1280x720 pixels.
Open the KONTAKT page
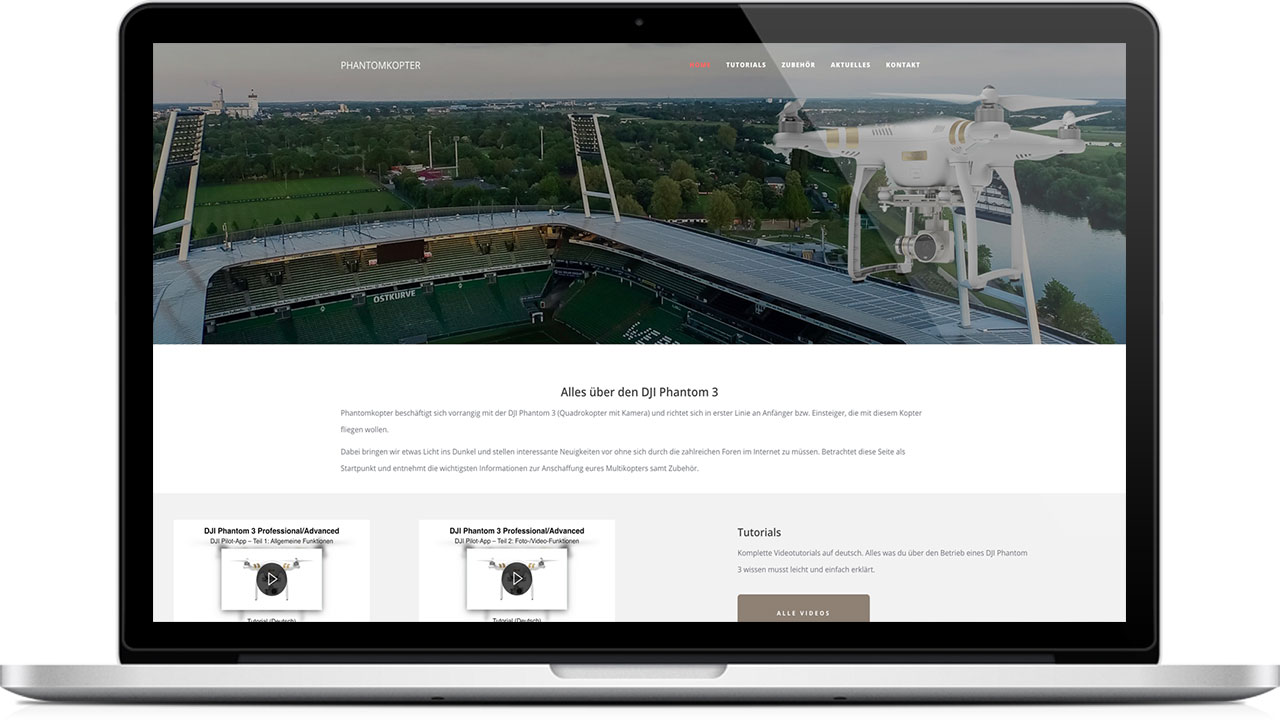coord(903,64)
